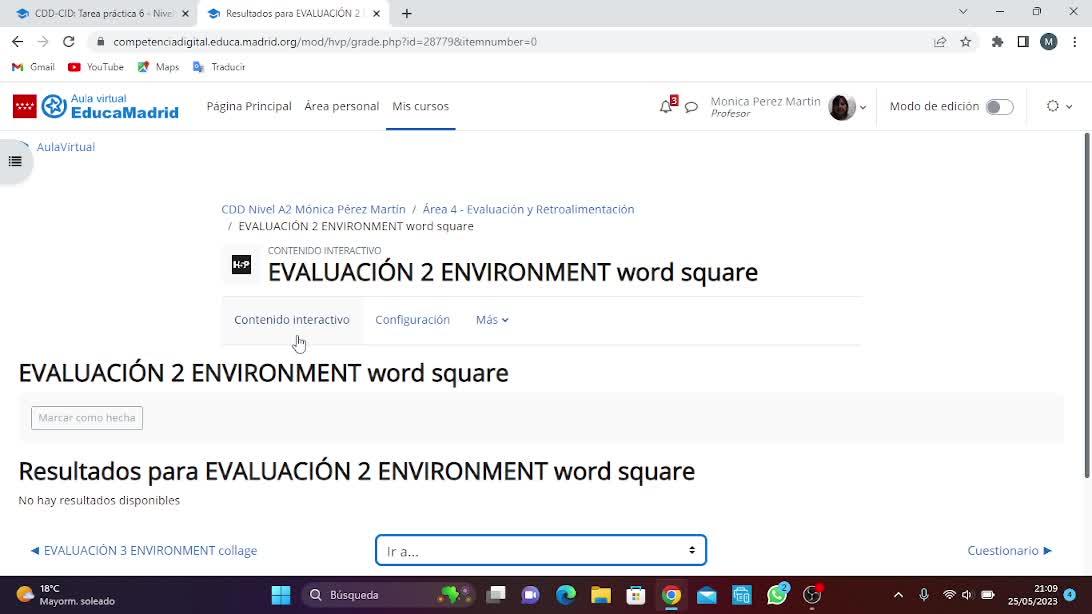
Task: Open the Windows Start menu
Action: [x=281, y=595]
